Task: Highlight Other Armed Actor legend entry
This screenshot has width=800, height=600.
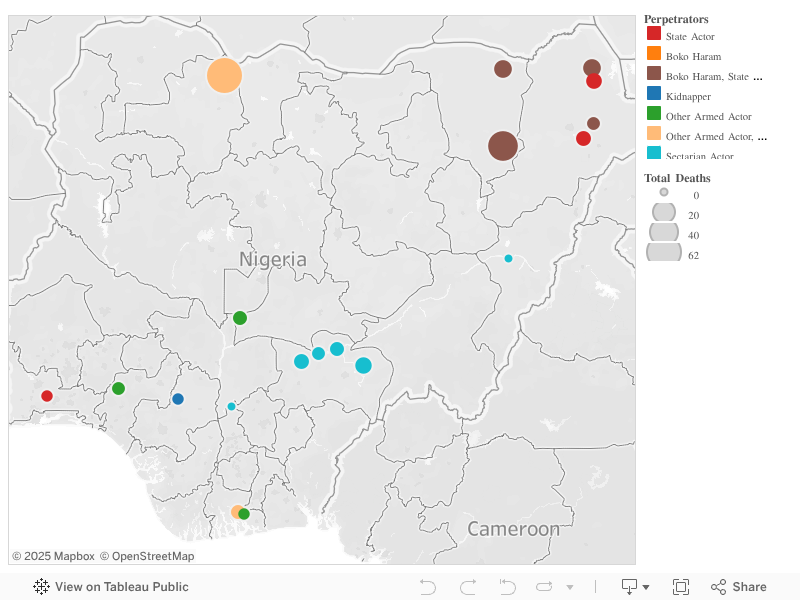Action: pos(708,116)
